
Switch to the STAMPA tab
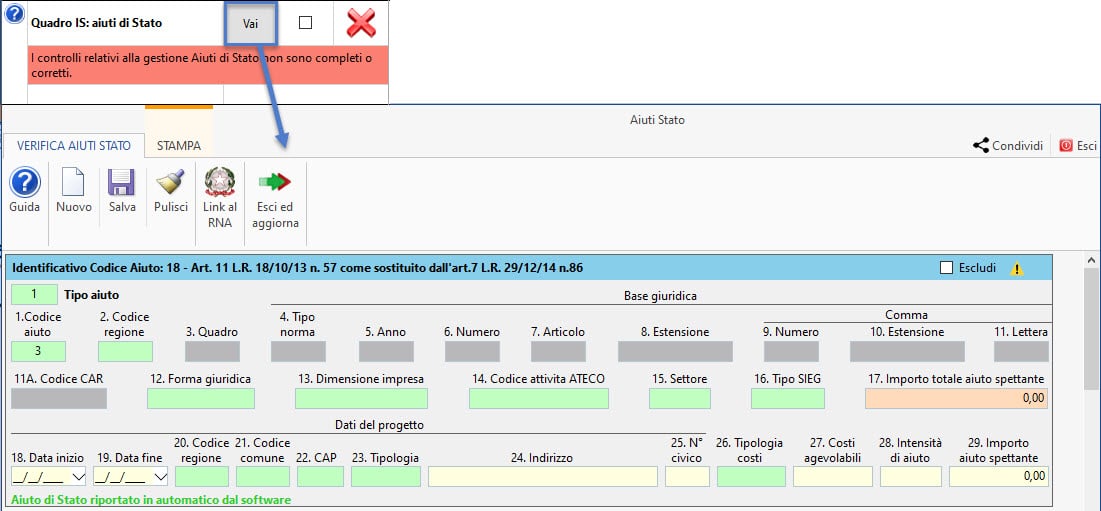coord(179,145)
